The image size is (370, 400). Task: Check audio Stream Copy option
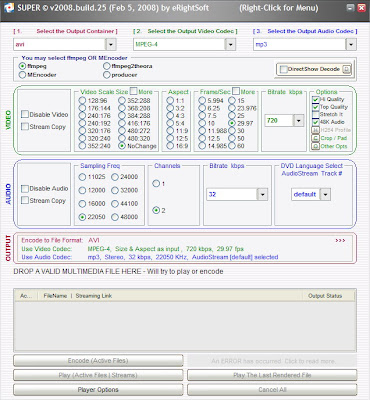[25, 200]
